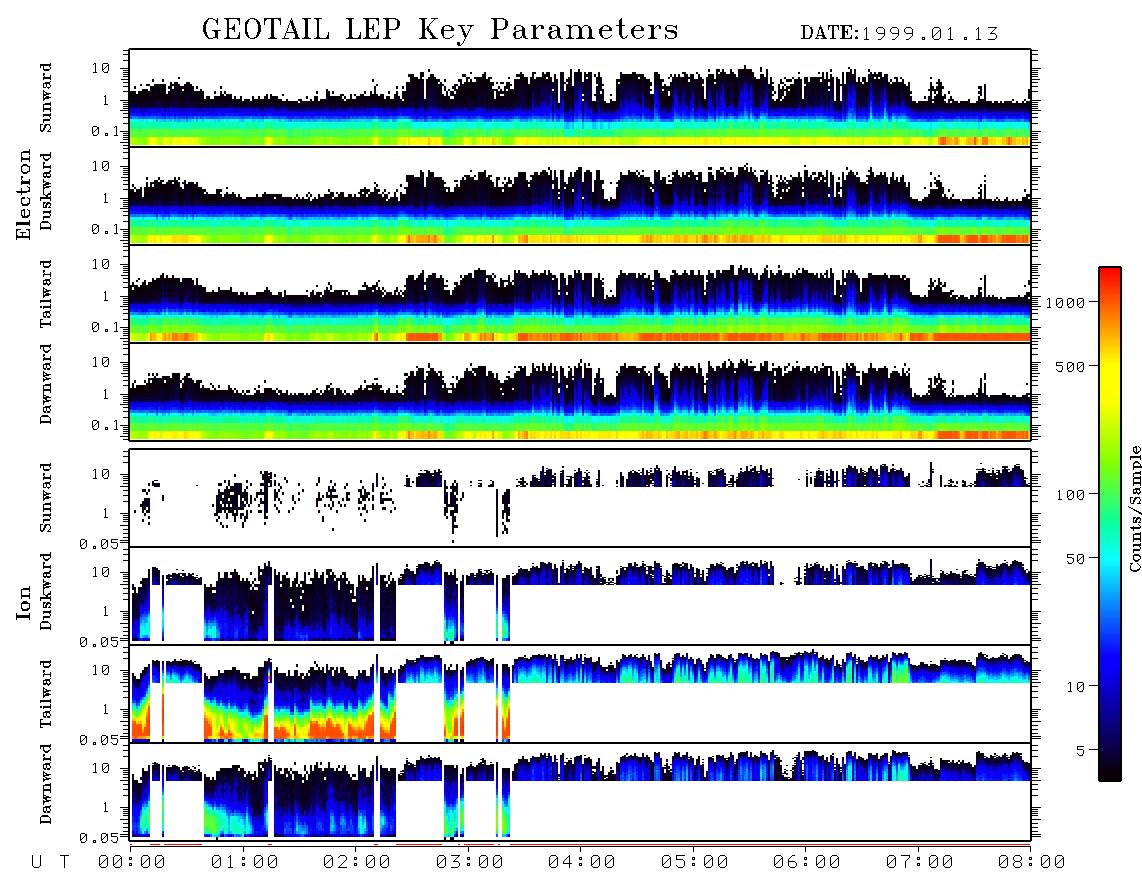Select the "0.1" tick of the Electron Dawnward panel
1142x880 pixels.
pos(105,425)
